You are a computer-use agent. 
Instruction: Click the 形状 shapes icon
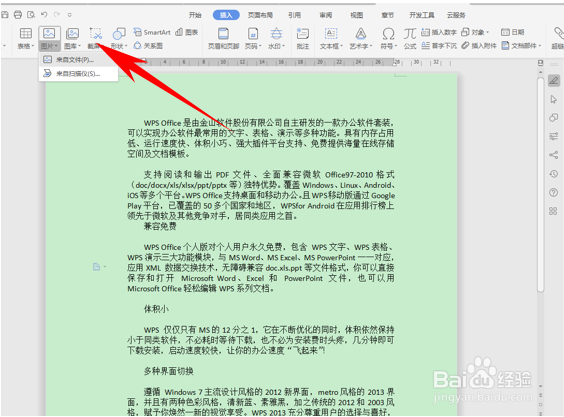pos(119,33)
